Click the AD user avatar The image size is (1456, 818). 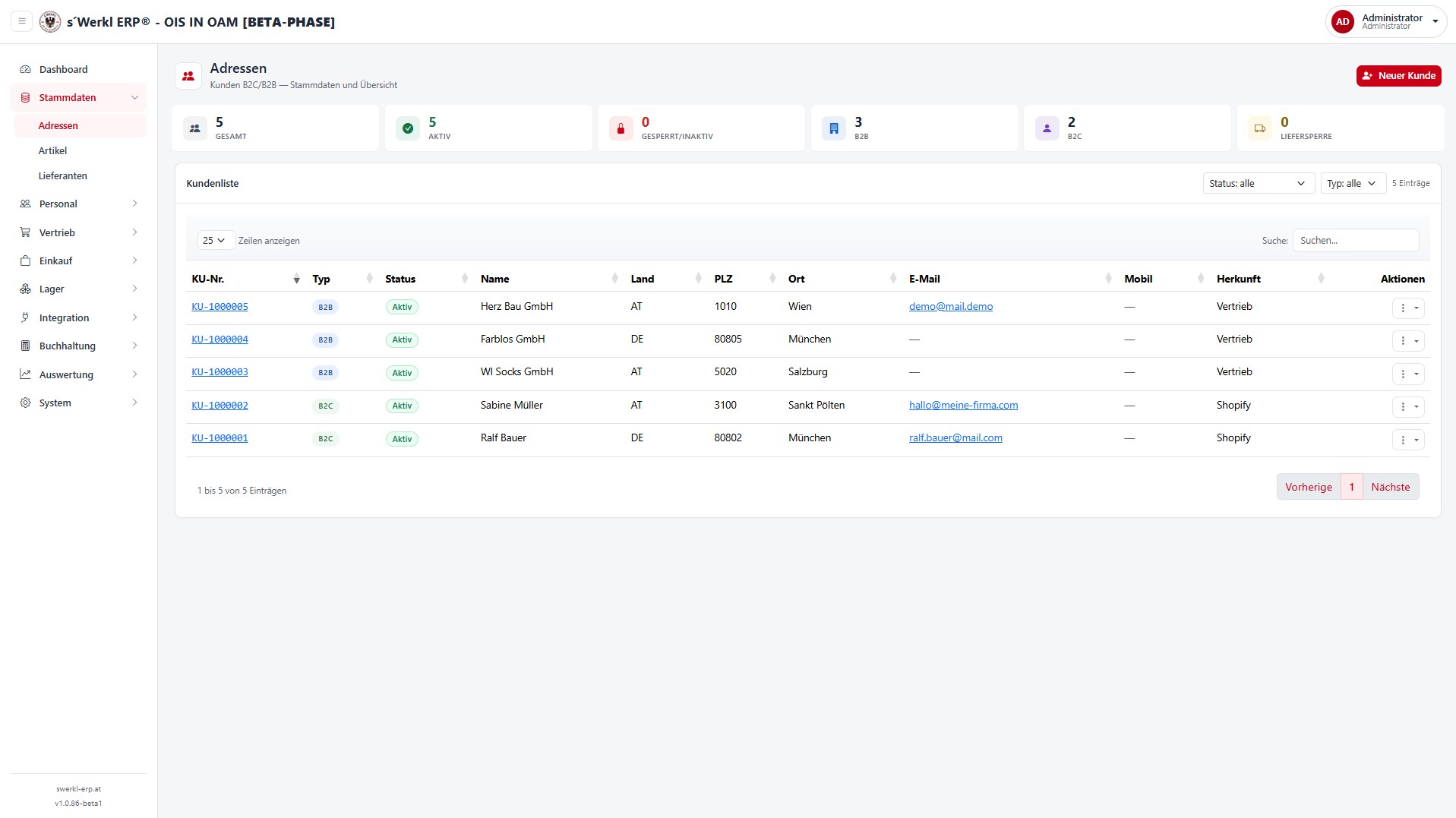pos(1343,21)
